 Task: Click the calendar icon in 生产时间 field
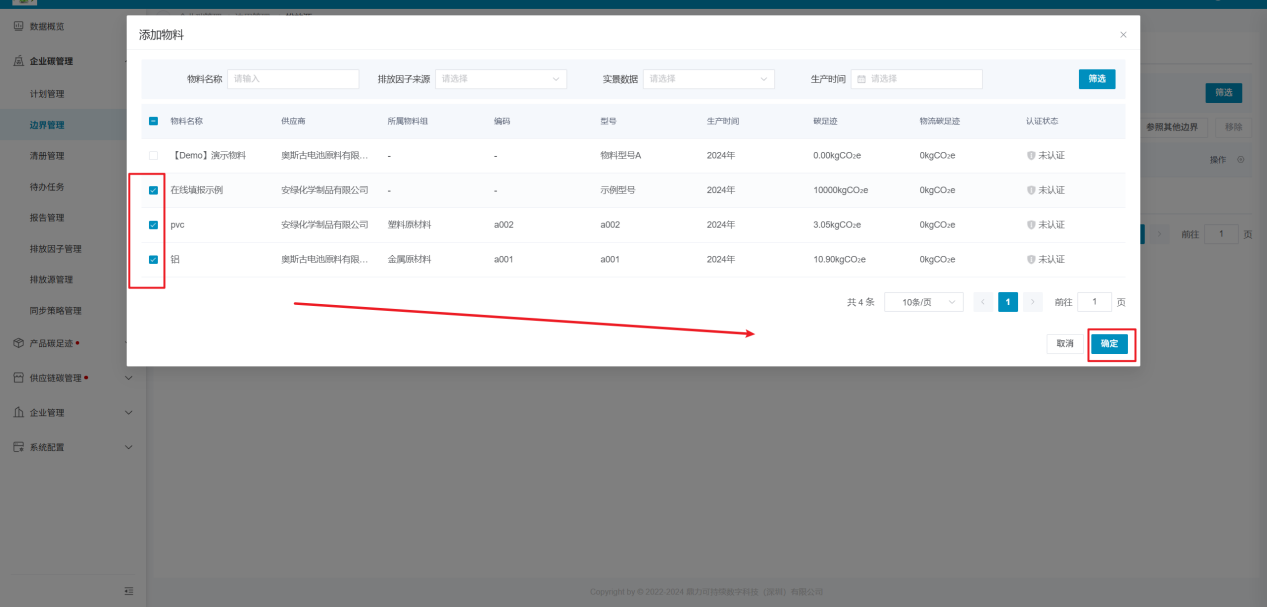pos(862,79)
